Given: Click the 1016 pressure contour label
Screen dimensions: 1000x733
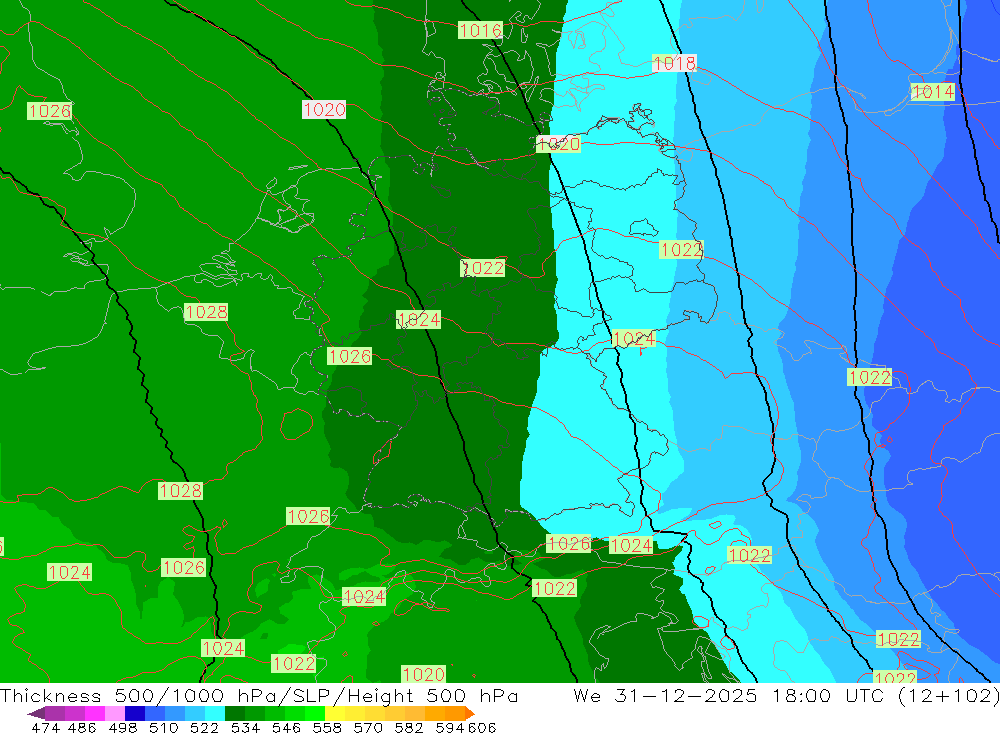Looking at the screenshot, I should [x=480, y=30].
